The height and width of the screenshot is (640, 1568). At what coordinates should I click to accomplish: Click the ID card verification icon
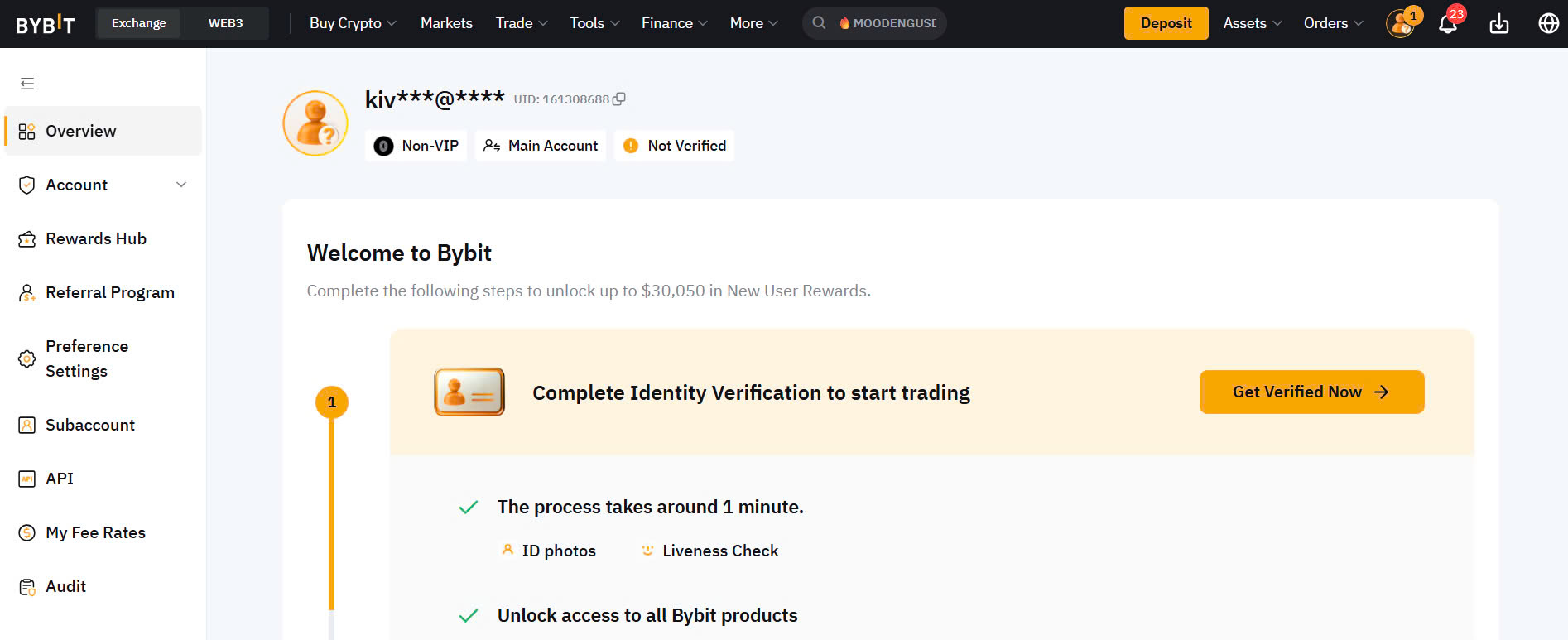tap(469, 392)
